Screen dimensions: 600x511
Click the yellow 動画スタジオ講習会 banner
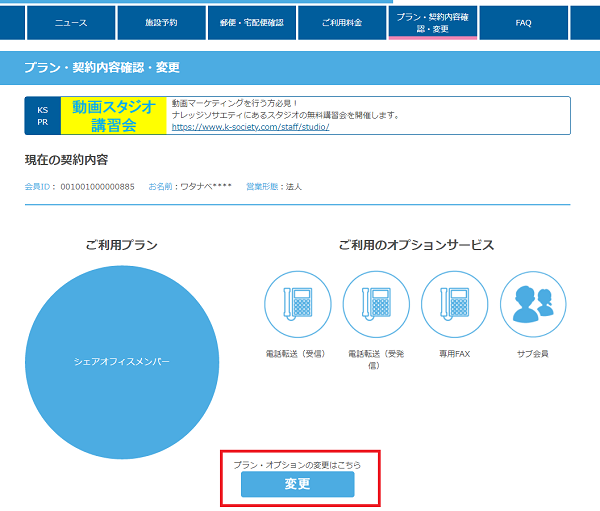[113, 116]
